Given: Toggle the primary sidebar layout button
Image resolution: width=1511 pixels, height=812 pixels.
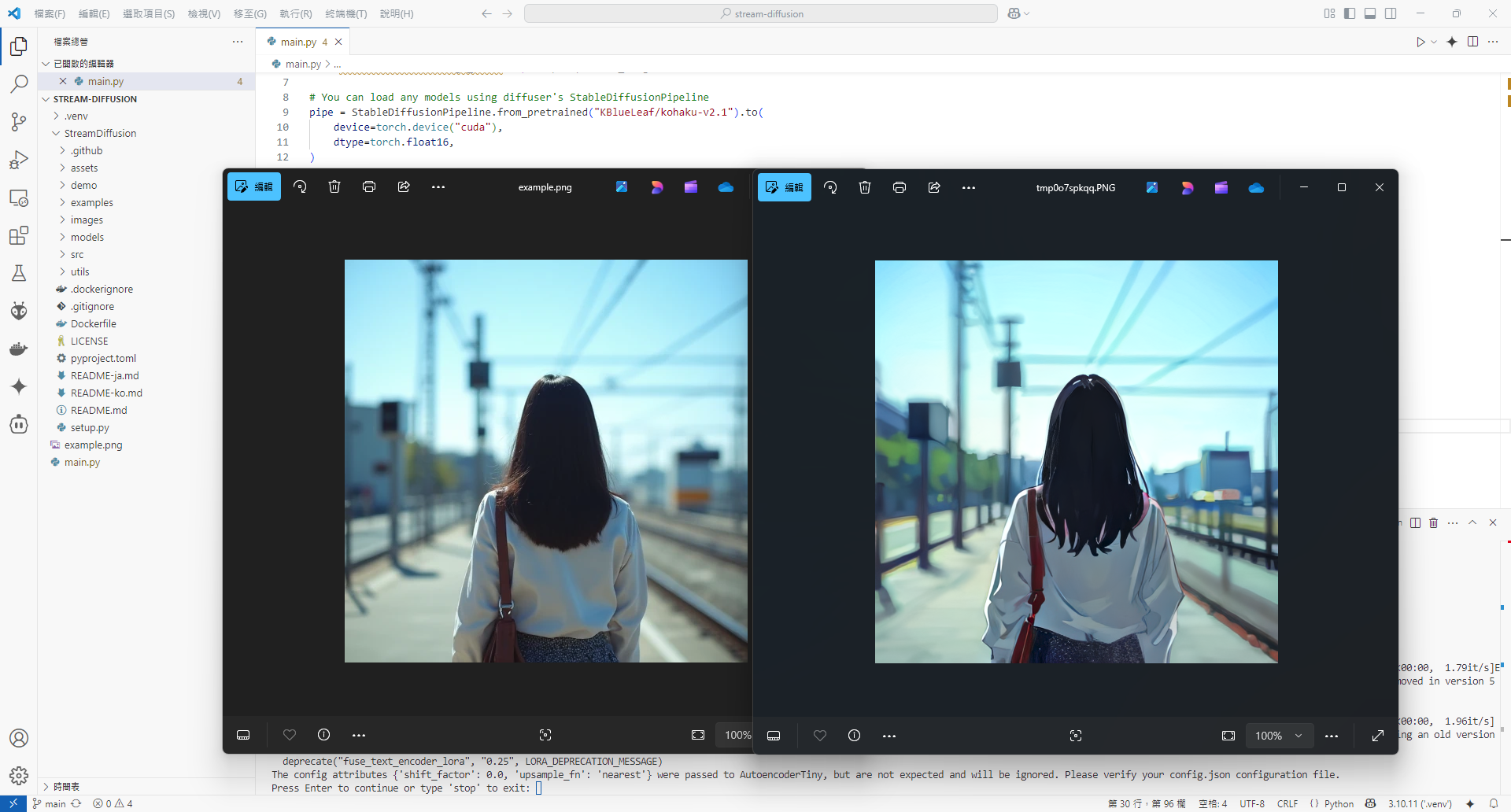Looking at the screenshot, I should tap(1350, 13).
